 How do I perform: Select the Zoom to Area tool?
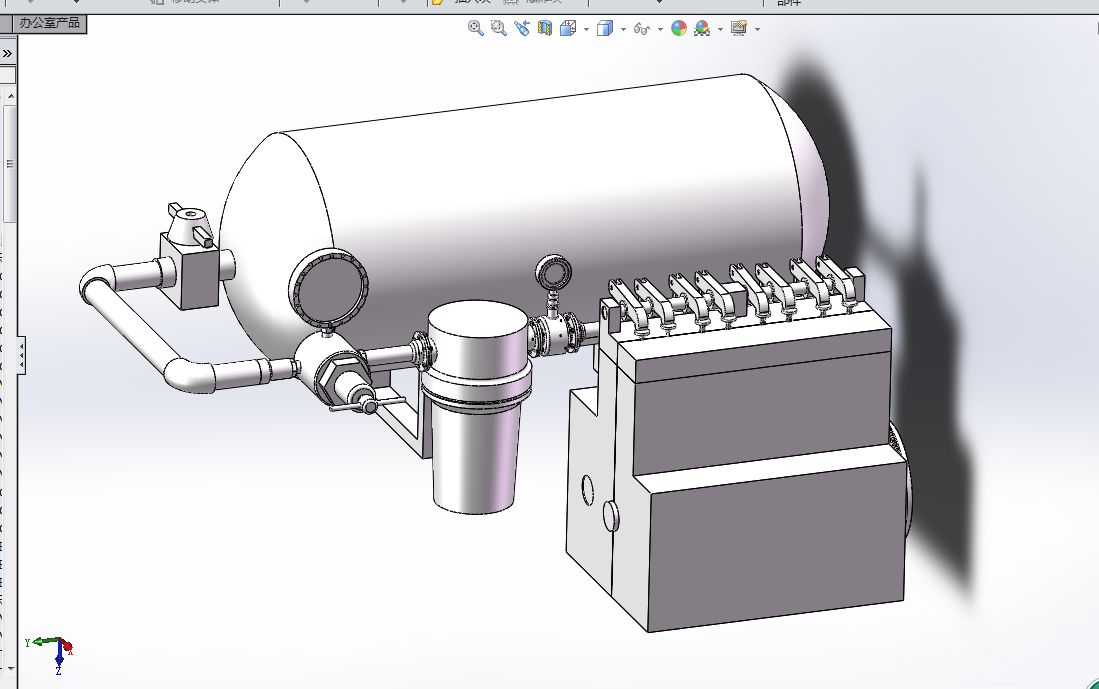[499, 29]
